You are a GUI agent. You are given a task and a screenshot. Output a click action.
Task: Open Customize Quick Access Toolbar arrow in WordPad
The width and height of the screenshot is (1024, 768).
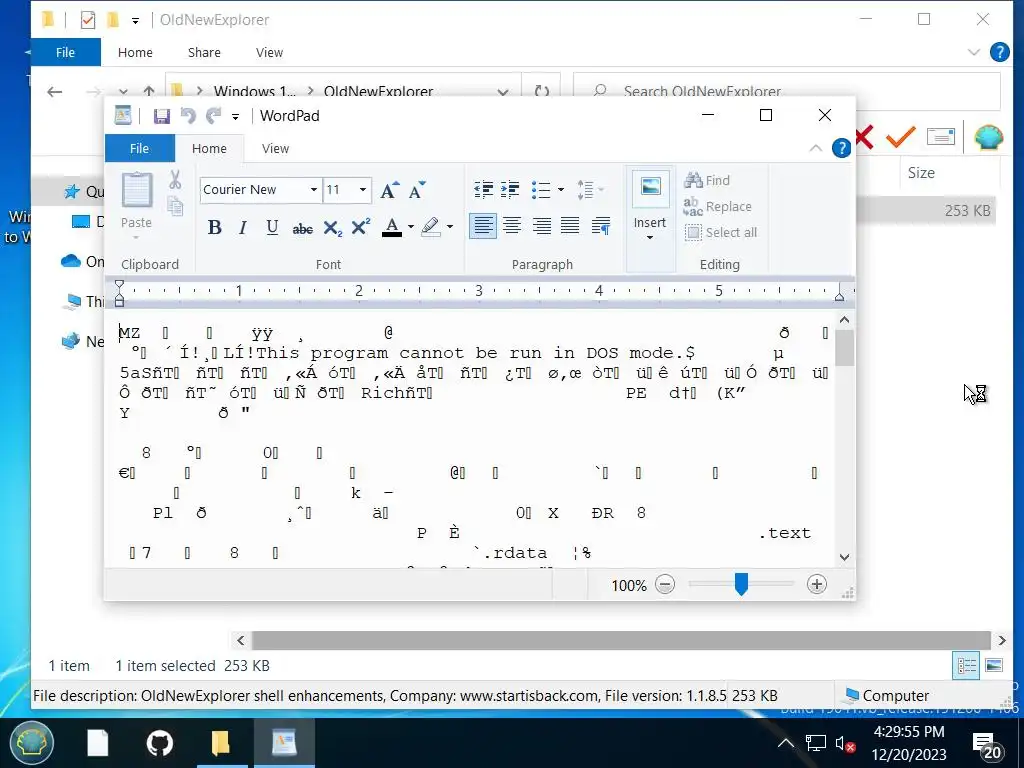tap(235, 117)
